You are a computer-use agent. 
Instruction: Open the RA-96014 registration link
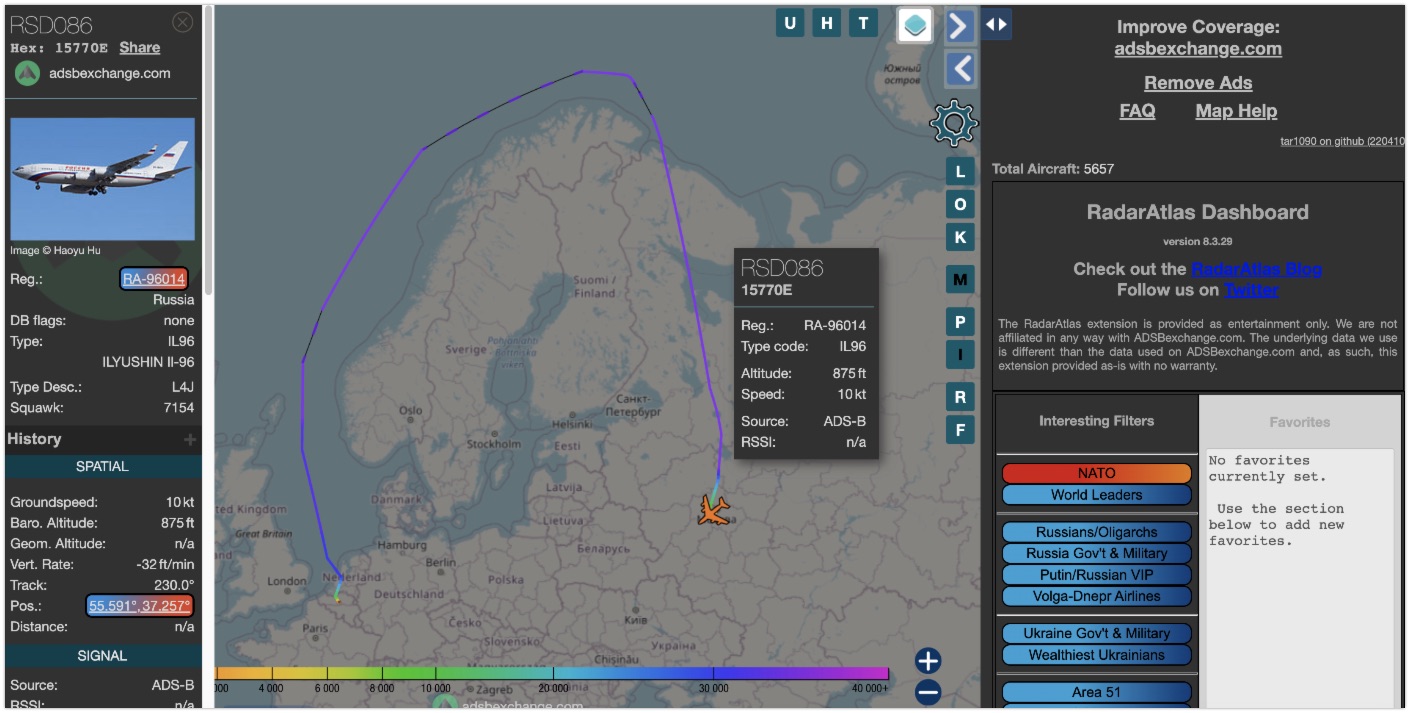click(154, 279)
